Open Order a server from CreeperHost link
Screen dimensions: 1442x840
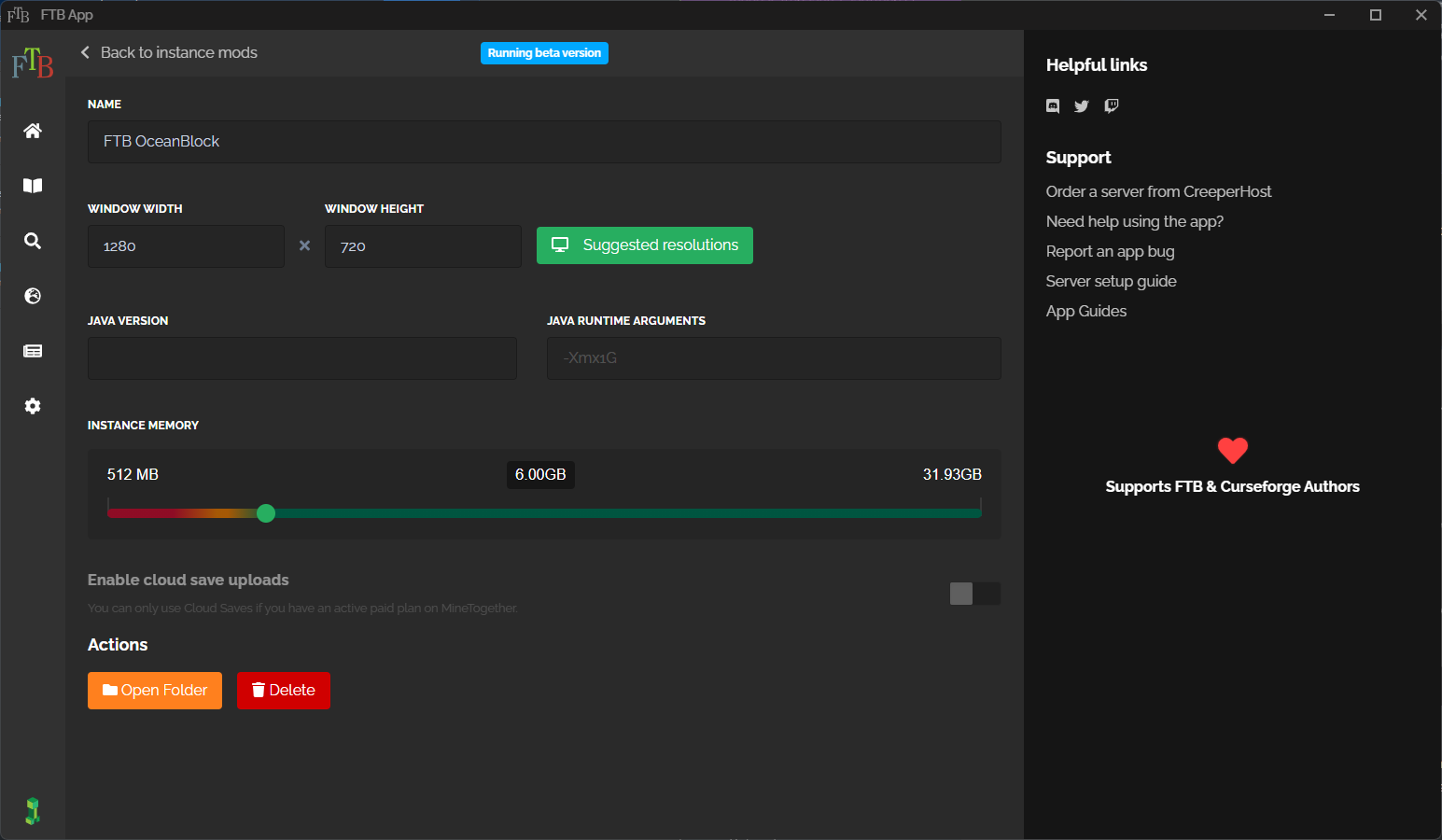coord(1158,191)
